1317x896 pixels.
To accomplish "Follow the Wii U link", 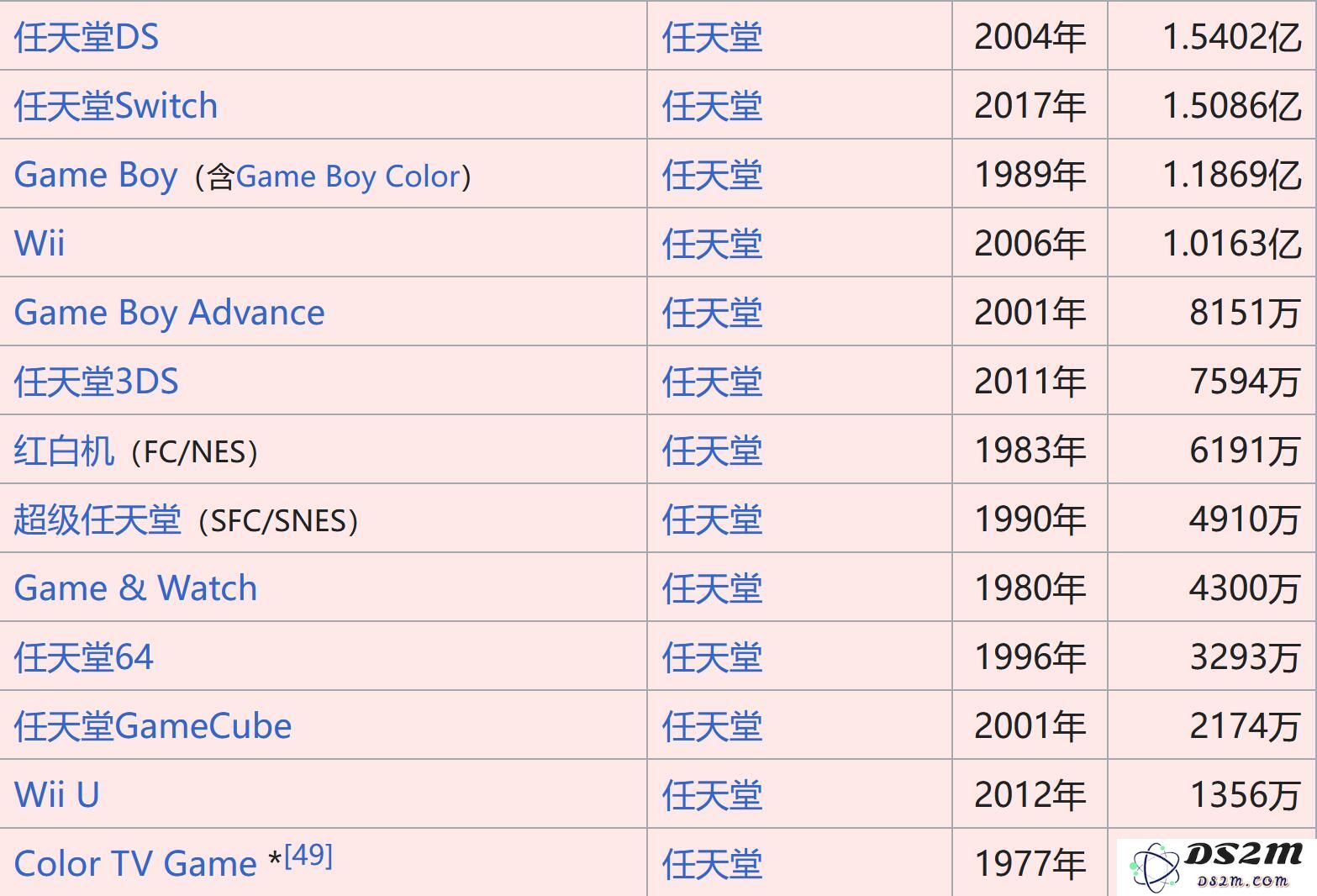I will click(57, 795).
